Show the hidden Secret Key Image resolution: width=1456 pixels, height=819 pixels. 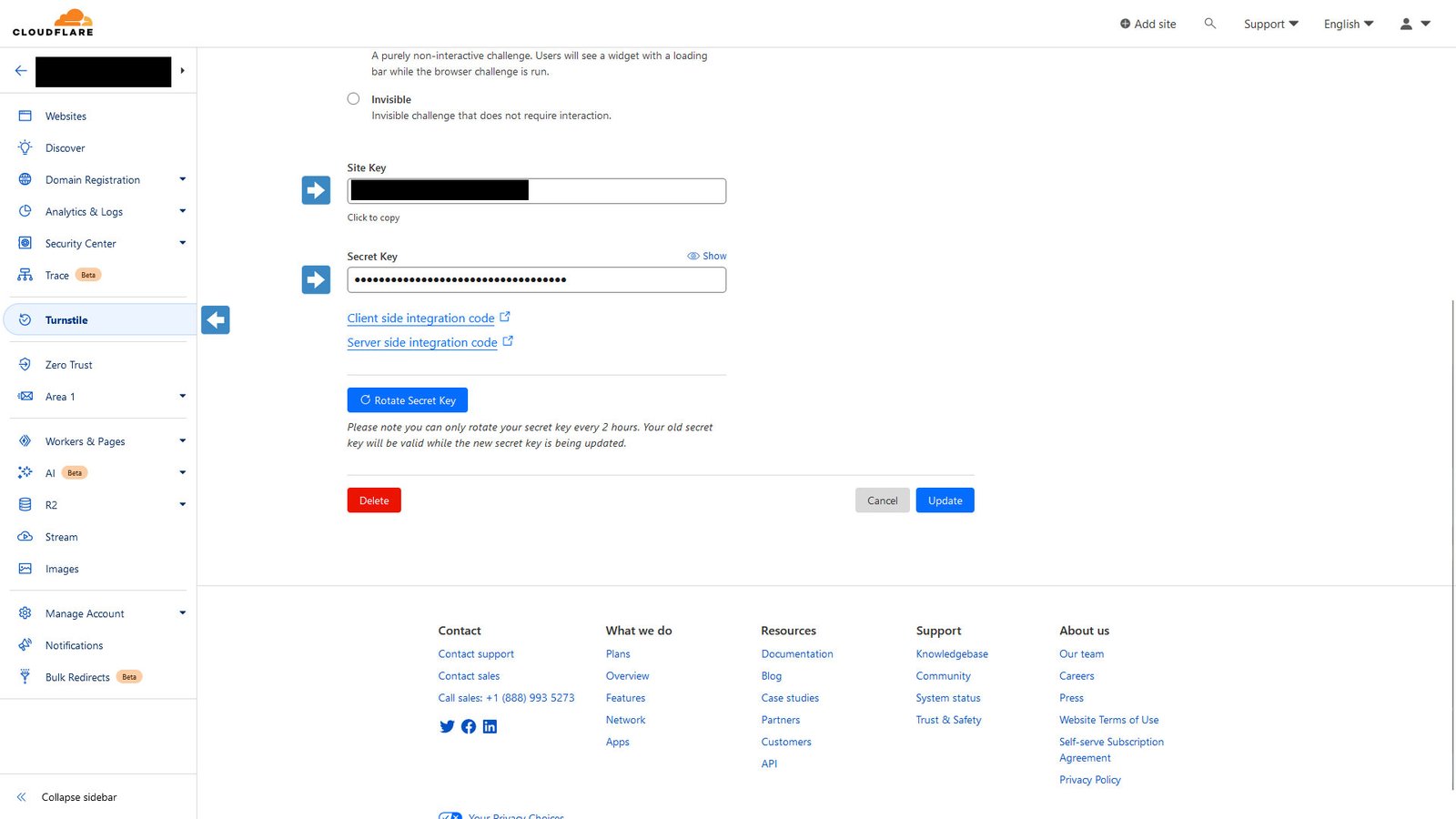click(706, 256)
